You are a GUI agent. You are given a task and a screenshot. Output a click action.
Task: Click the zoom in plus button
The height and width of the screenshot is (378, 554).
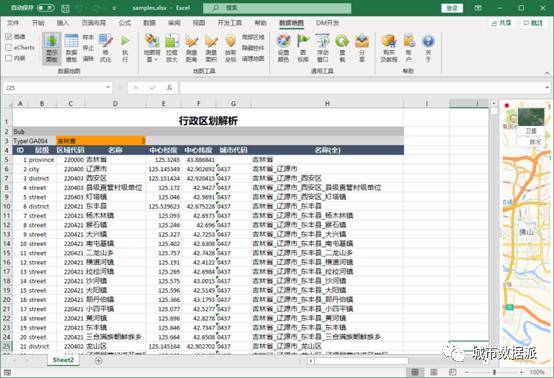tap(521, 372)
